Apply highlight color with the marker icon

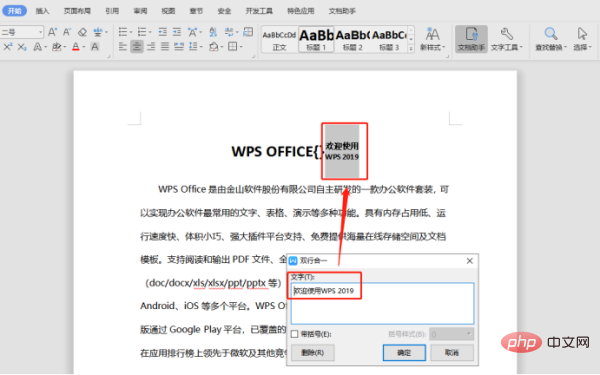57,47
